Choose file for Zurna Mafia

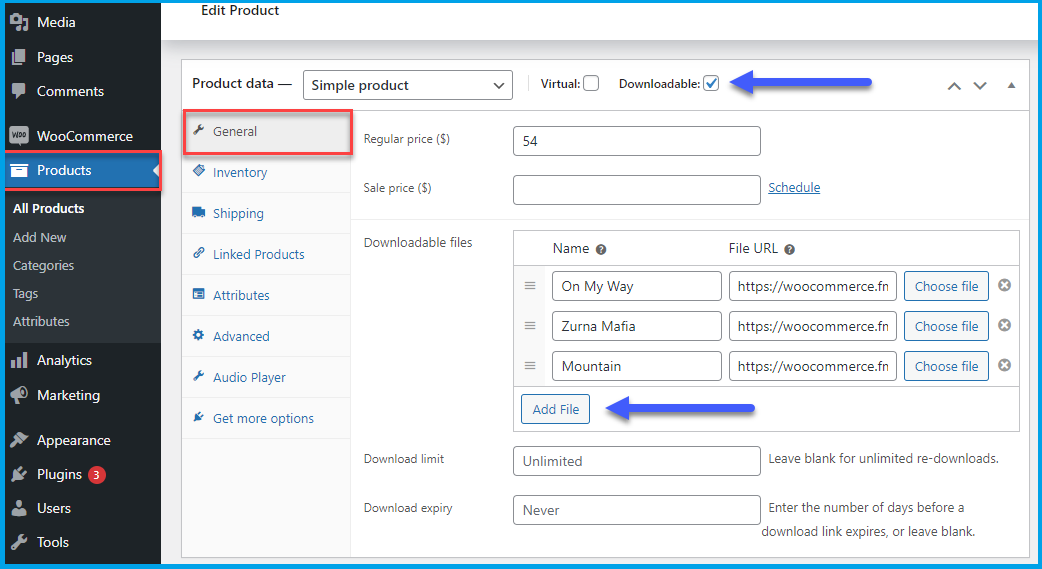pyautogui.click(x=946, y=326)
